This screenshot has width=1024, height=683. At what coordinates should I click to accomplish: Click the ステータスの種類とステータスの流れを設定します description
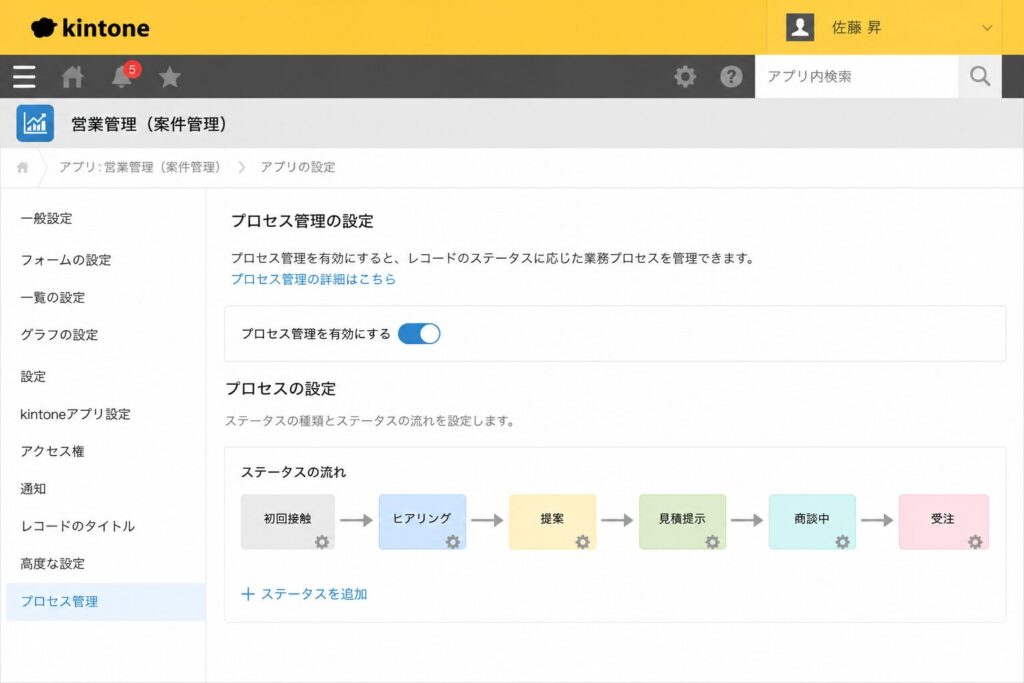tap(370, 421)
